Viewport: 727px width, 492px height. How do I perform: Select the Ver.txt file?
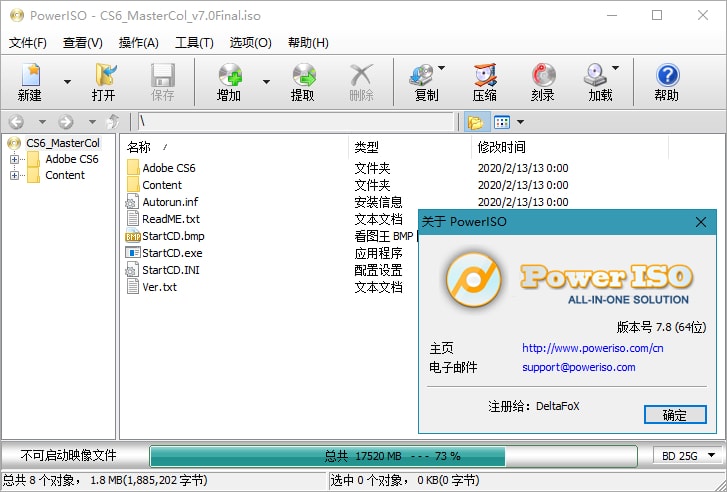[x=159, y=287]
